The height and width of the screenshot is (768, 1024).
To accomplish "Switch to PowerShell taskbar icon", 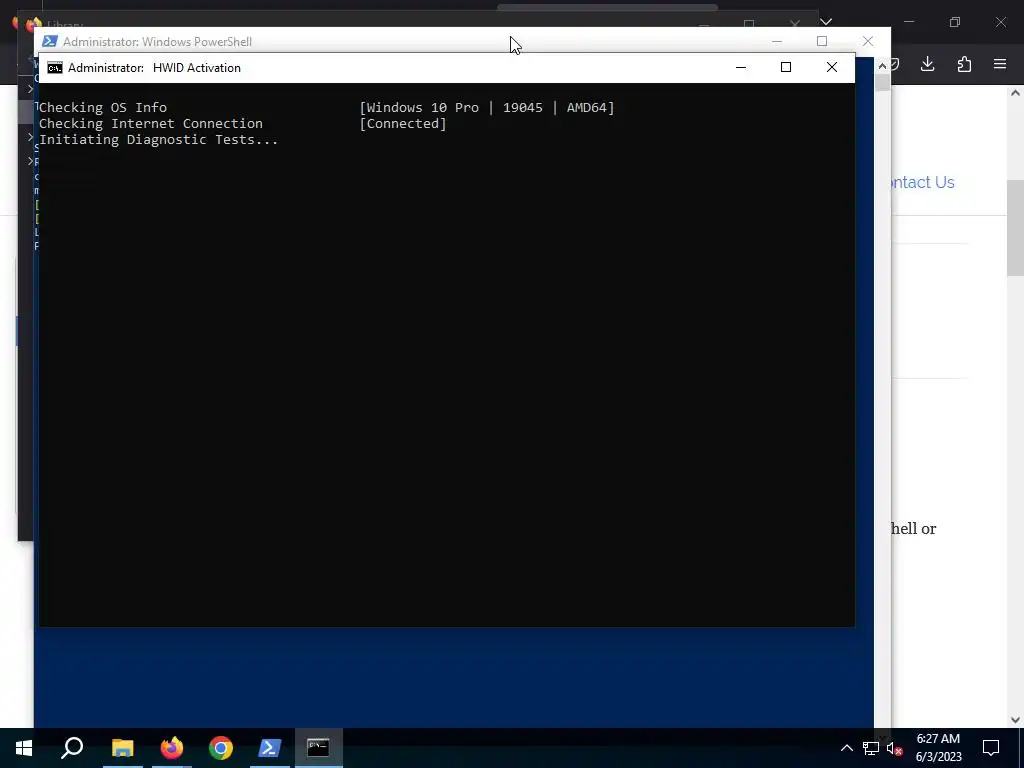I will coord(270,748).
